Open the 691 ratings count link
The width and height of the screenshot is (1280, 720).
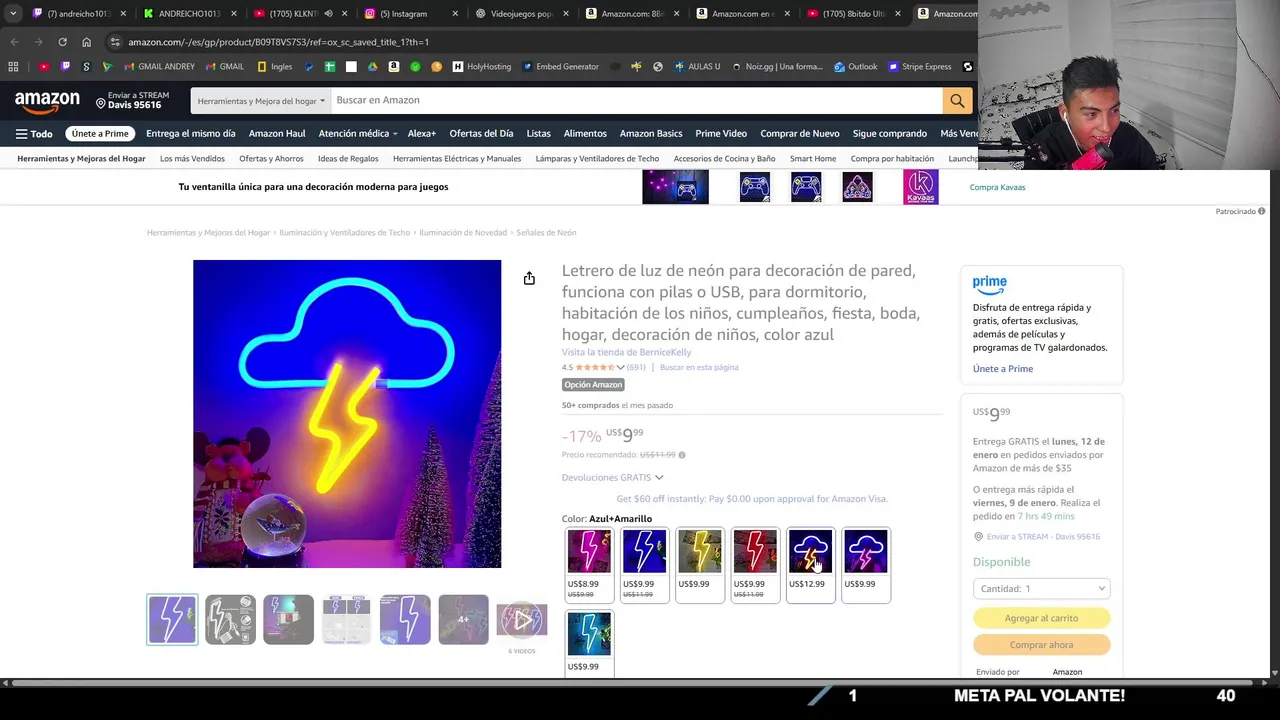pos(636,367)
